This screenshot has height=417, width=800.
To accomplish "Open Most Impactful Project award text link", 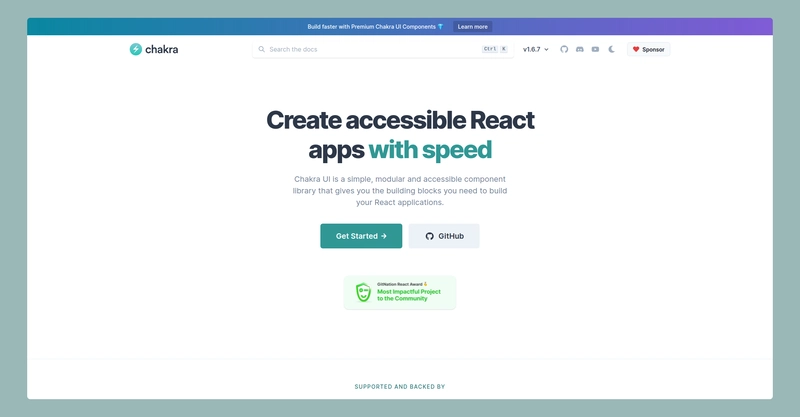I will (x=410, y=295).
